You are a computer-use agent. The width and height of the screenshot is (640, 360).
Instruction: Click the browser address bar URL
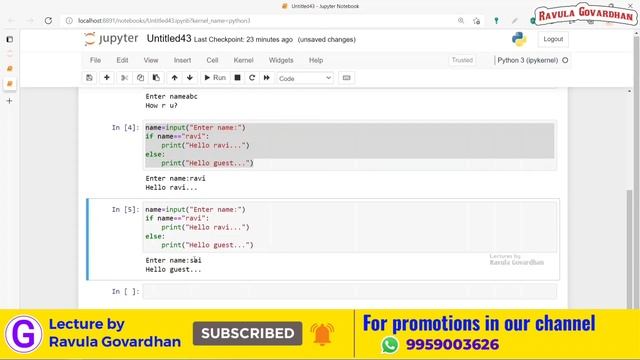coord(164,20)
